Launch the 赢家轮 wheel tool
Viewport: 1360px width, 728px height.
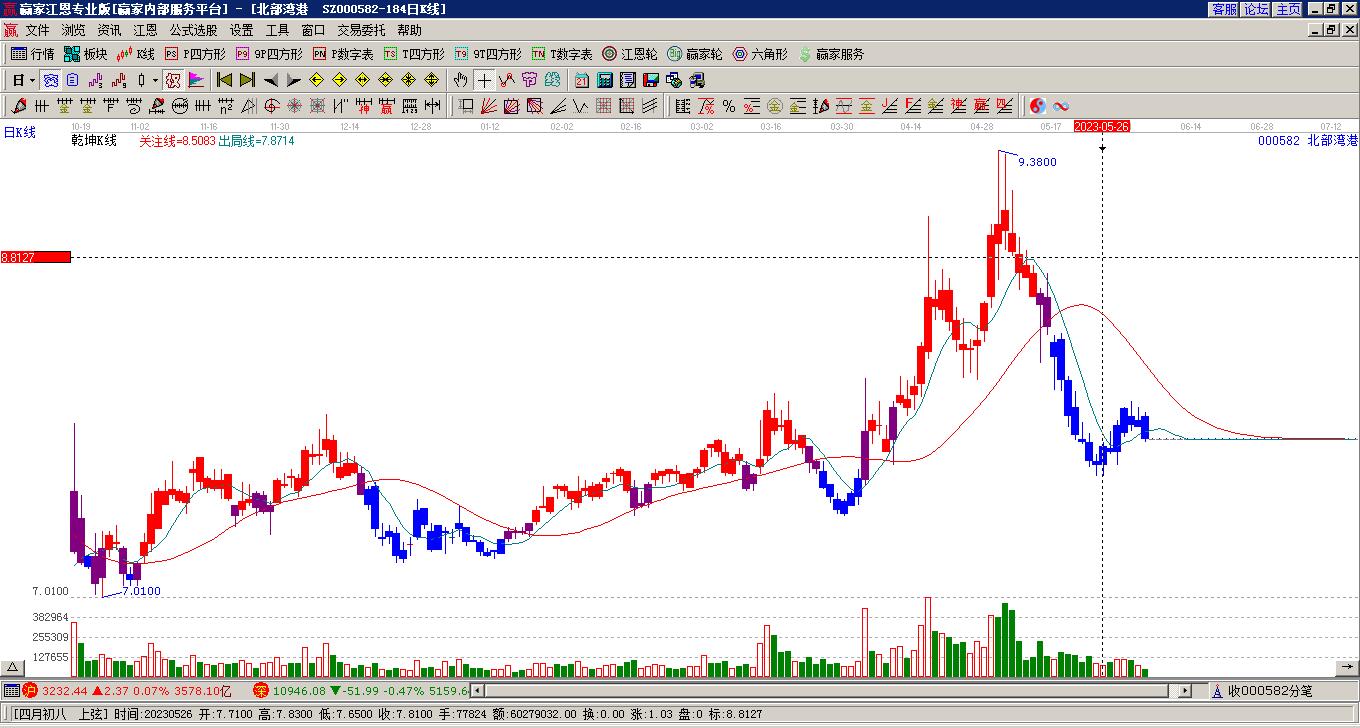coord(695,54)
